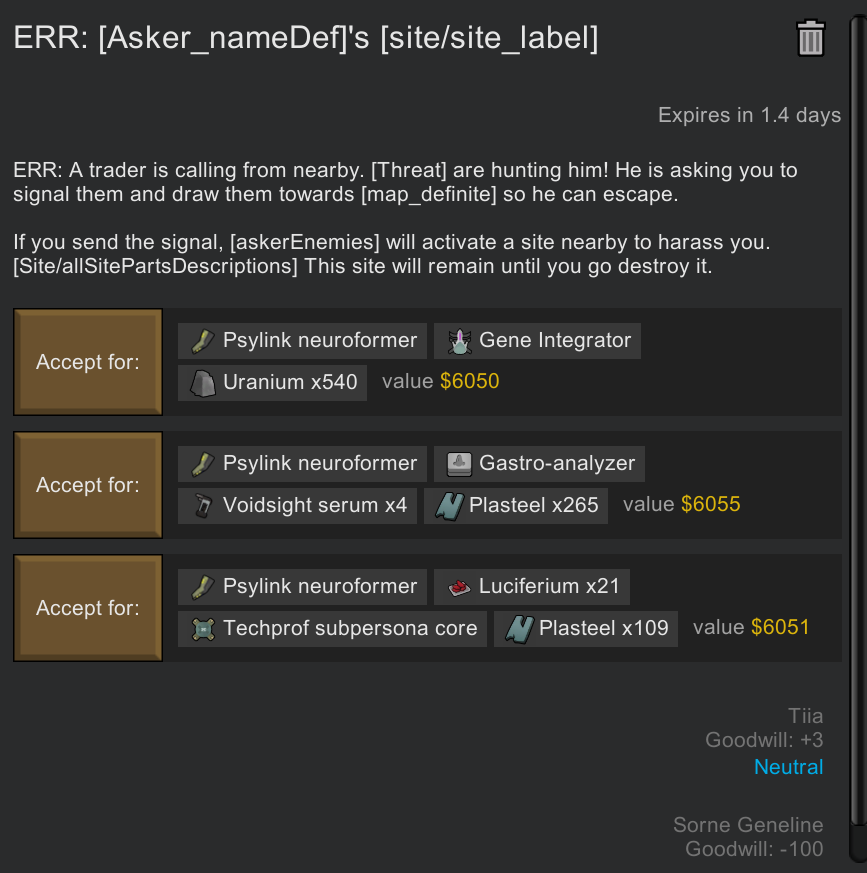
Task: Click the quest title with site_label
Action: [306, 38]
